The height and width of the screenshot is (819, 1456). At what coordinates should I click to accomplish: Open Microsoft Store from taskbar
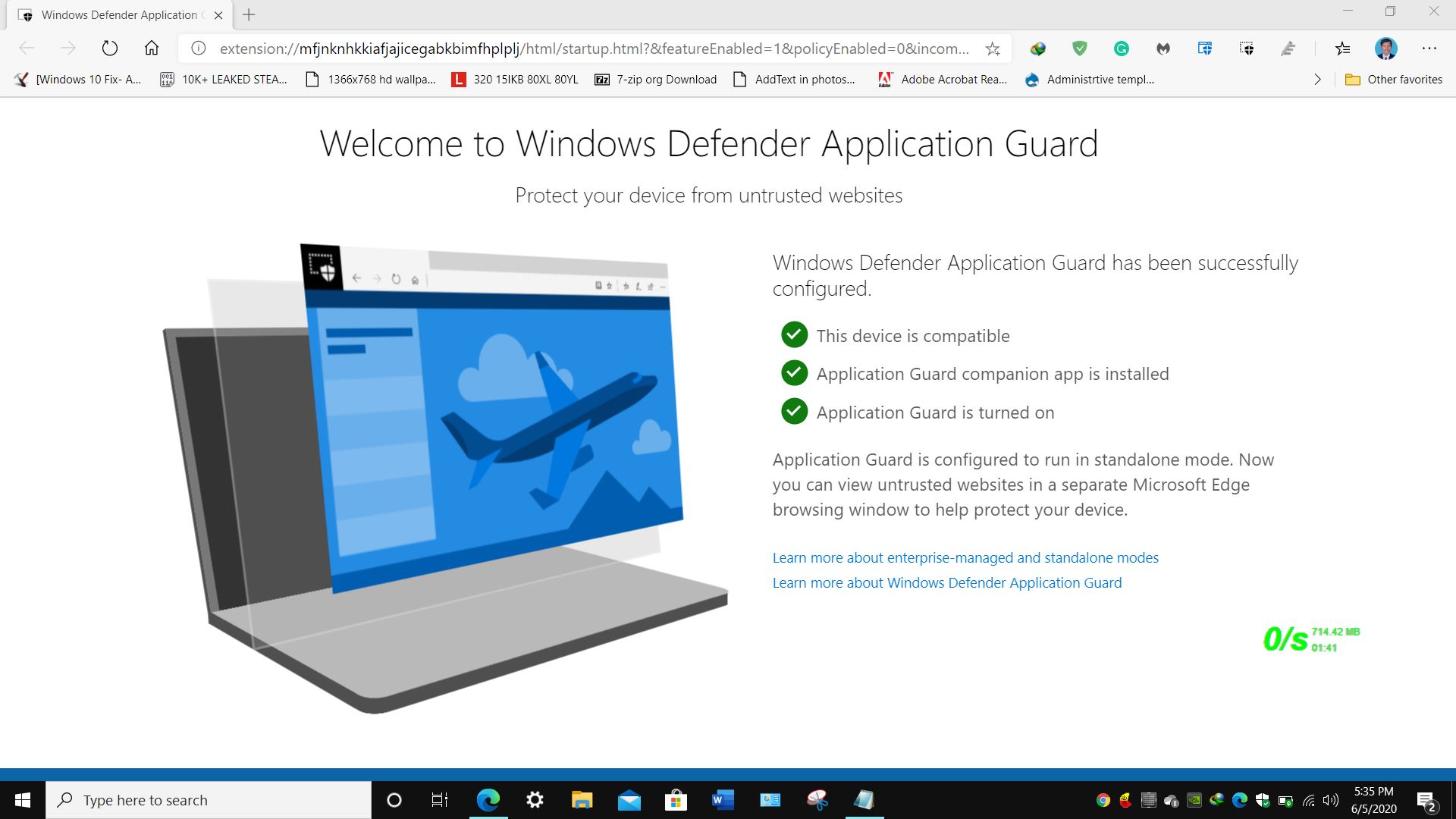676,800
